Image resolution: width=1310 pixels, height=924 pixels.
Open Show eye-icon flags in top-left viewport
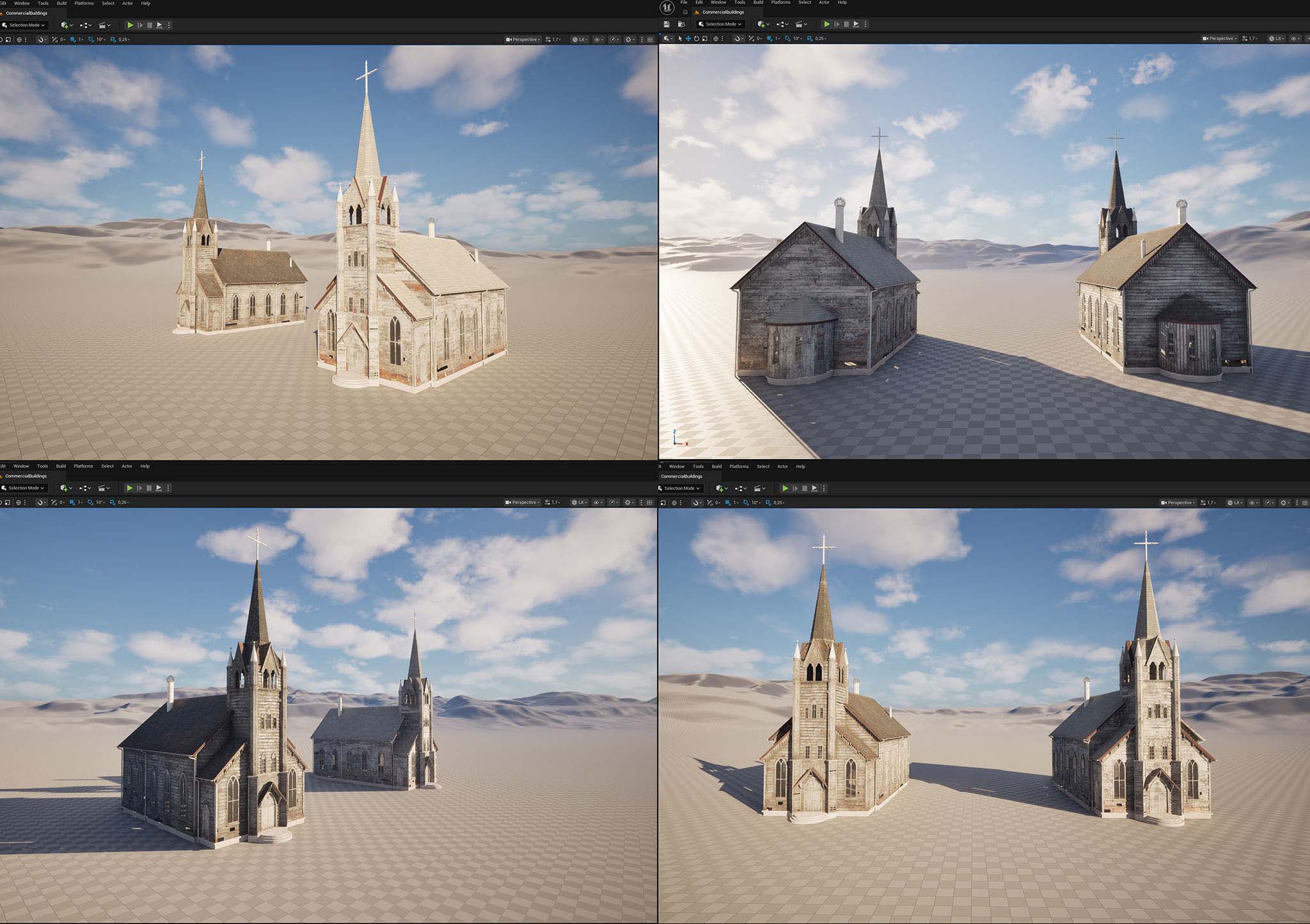pos(599,40)
